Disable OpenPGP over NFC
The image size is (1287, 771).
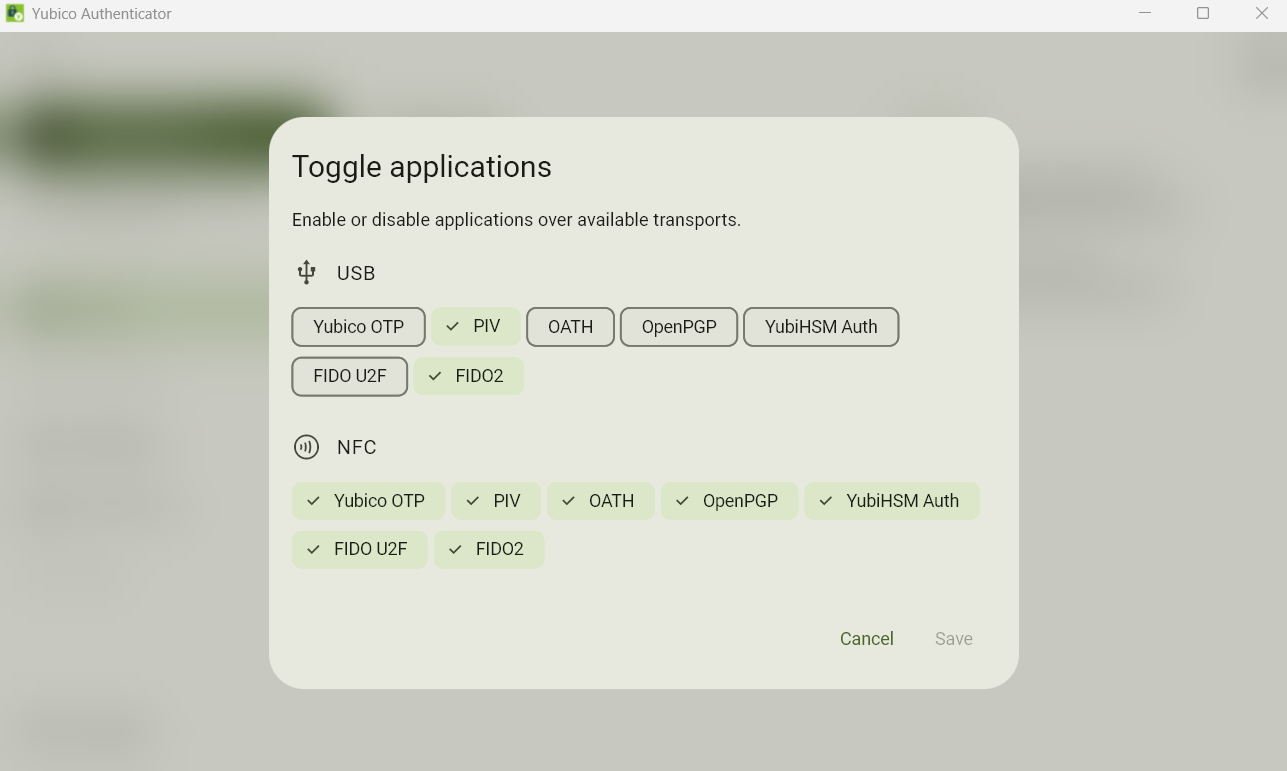pyautogui.click(x=729, y=501)
